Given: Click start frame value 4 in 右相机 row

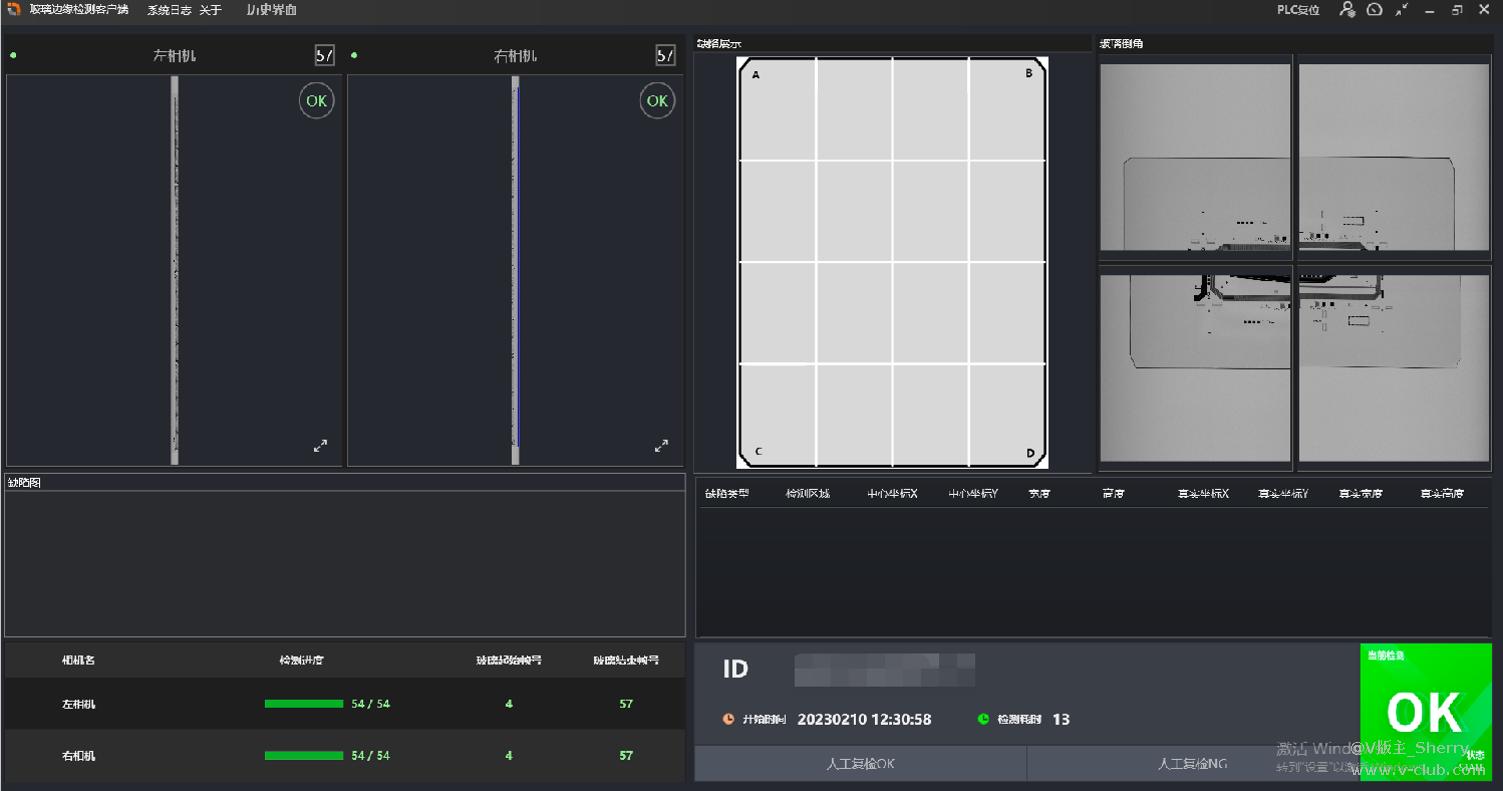Looking at the screenshot, I should [509, 756].
